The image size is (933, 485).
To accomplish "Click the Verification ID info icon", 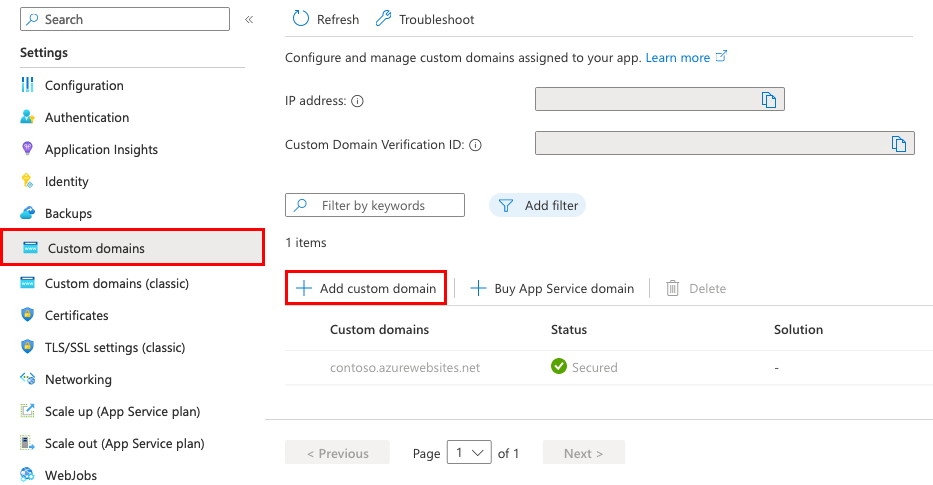I will 475,145.
